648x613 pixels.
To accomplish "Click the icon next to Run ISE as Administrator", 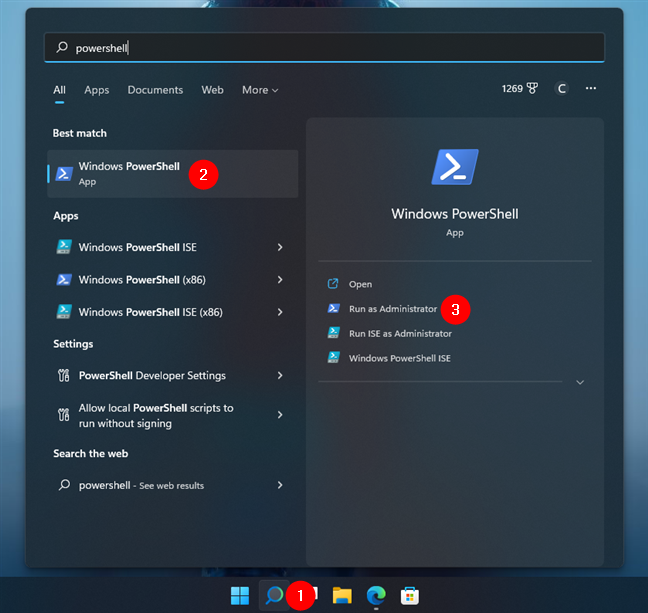I will tap(334, 333).
